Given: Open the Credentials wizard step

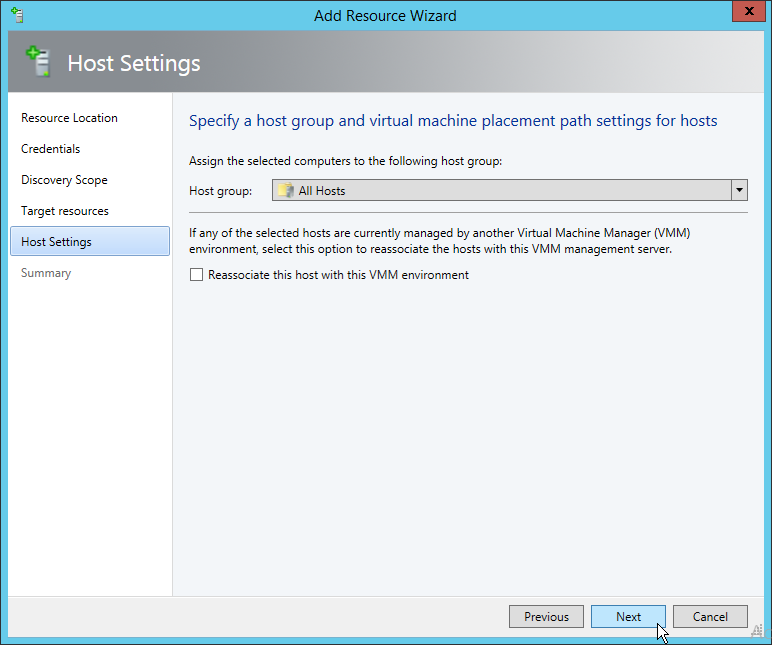Looking at the screenshot, I should 50,149.
